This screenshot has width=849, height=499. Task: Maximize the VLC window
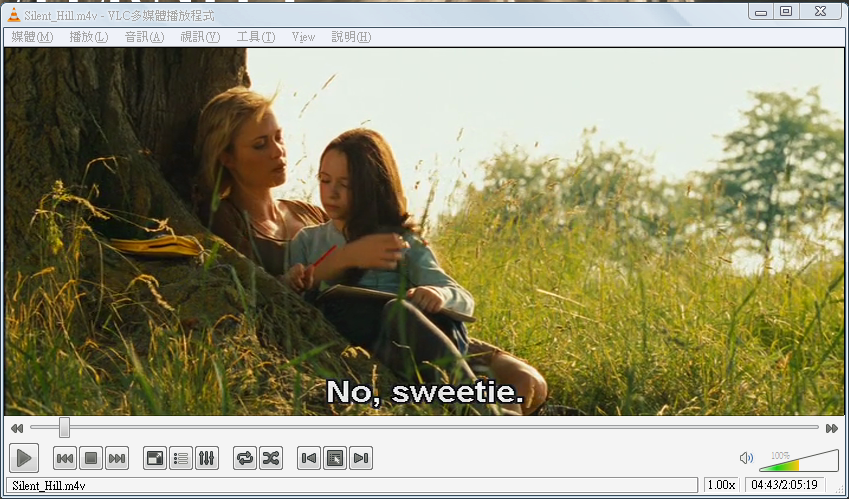786,11
